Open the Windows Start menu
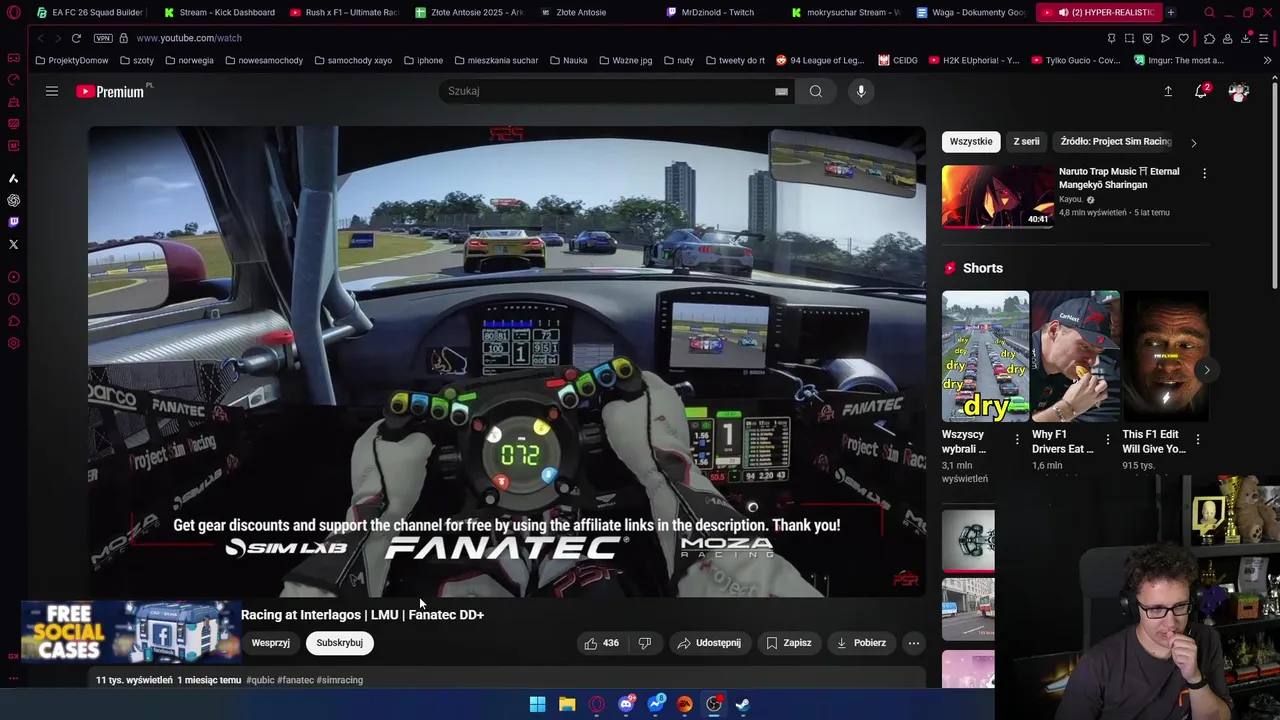Screen dimensions: 1280x720 tap(537, 704)
